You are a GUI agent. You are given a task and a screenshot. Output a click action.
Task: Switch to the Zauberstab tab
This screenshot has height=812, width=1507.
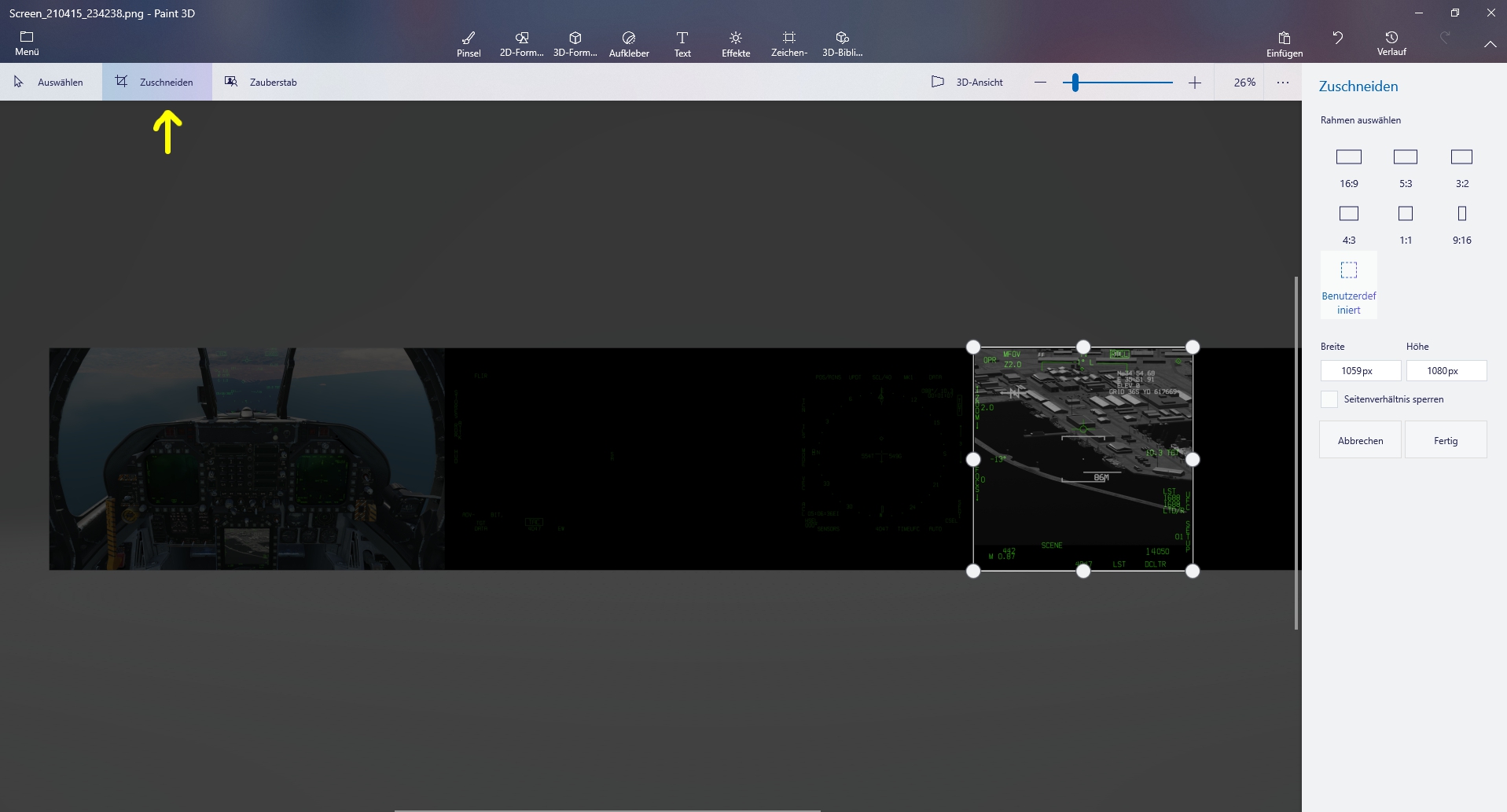tap(261, 82)
